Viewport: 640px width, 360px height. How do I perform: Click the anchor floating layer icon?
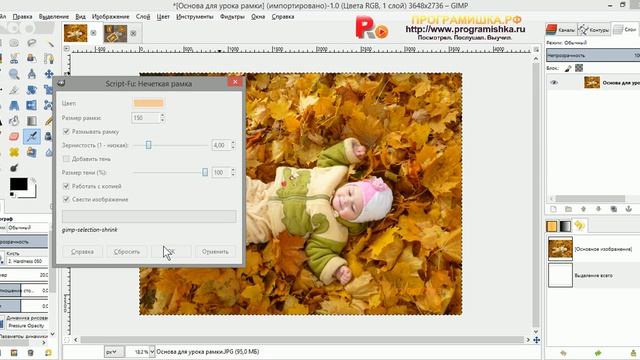tap(629, 209)
